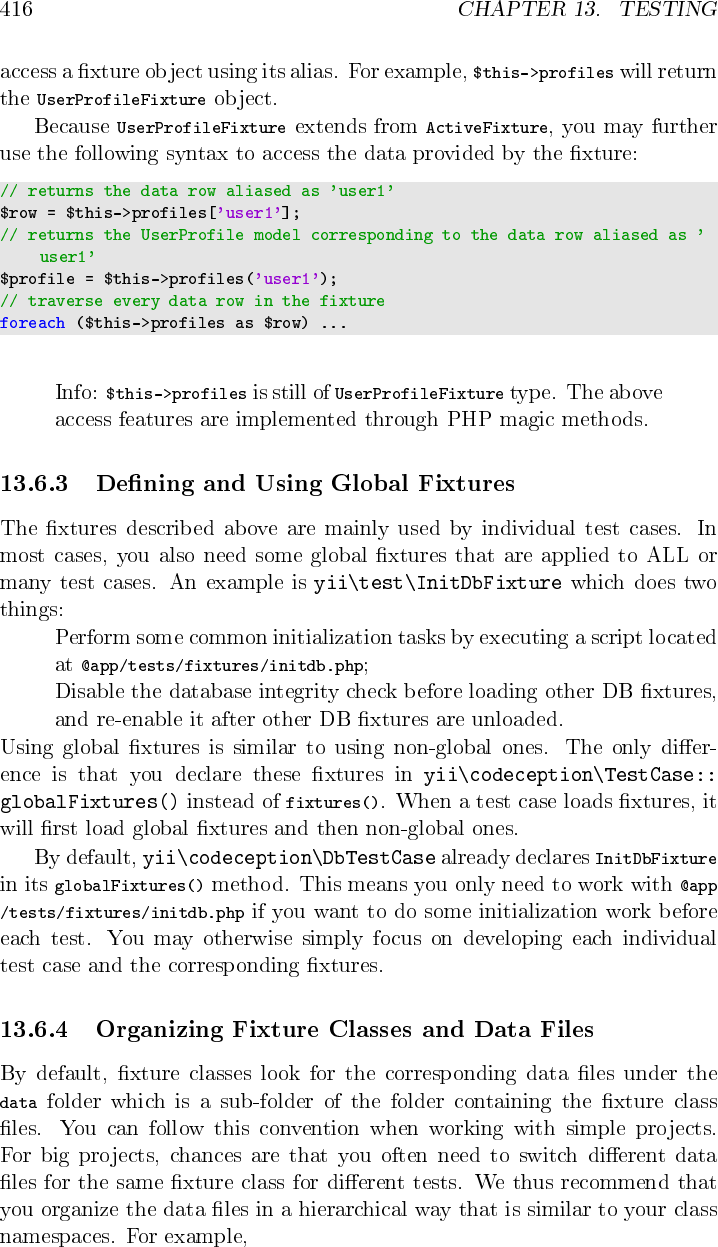Click 'yii\codeception\TestCase::' text

point(570,775)
